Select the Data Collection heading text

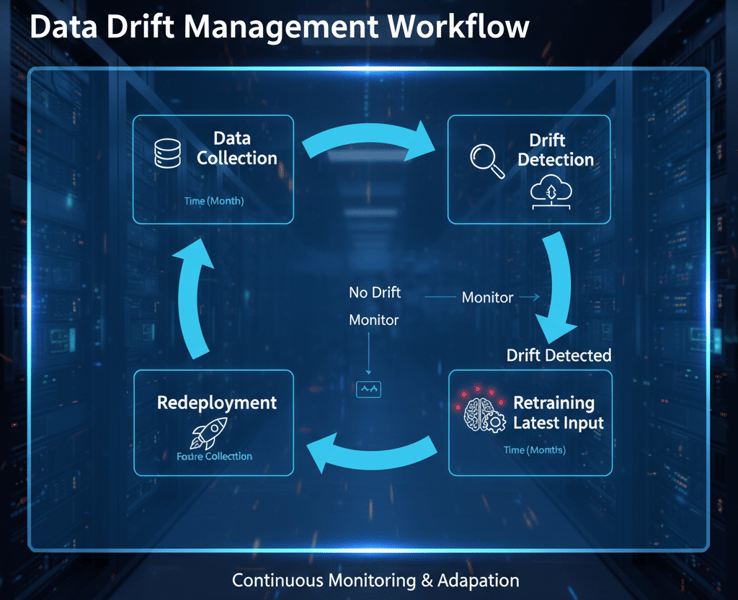[x=236, y=148]
